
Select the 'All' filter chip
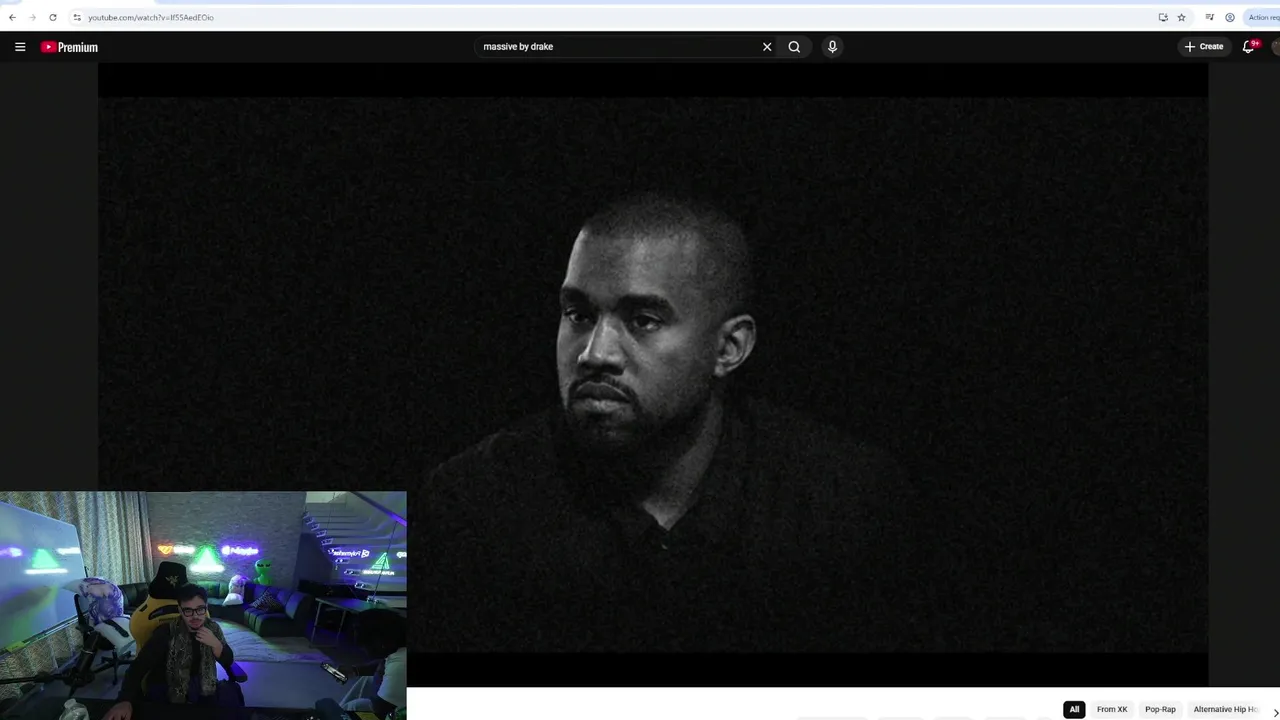click(1074, 709)
